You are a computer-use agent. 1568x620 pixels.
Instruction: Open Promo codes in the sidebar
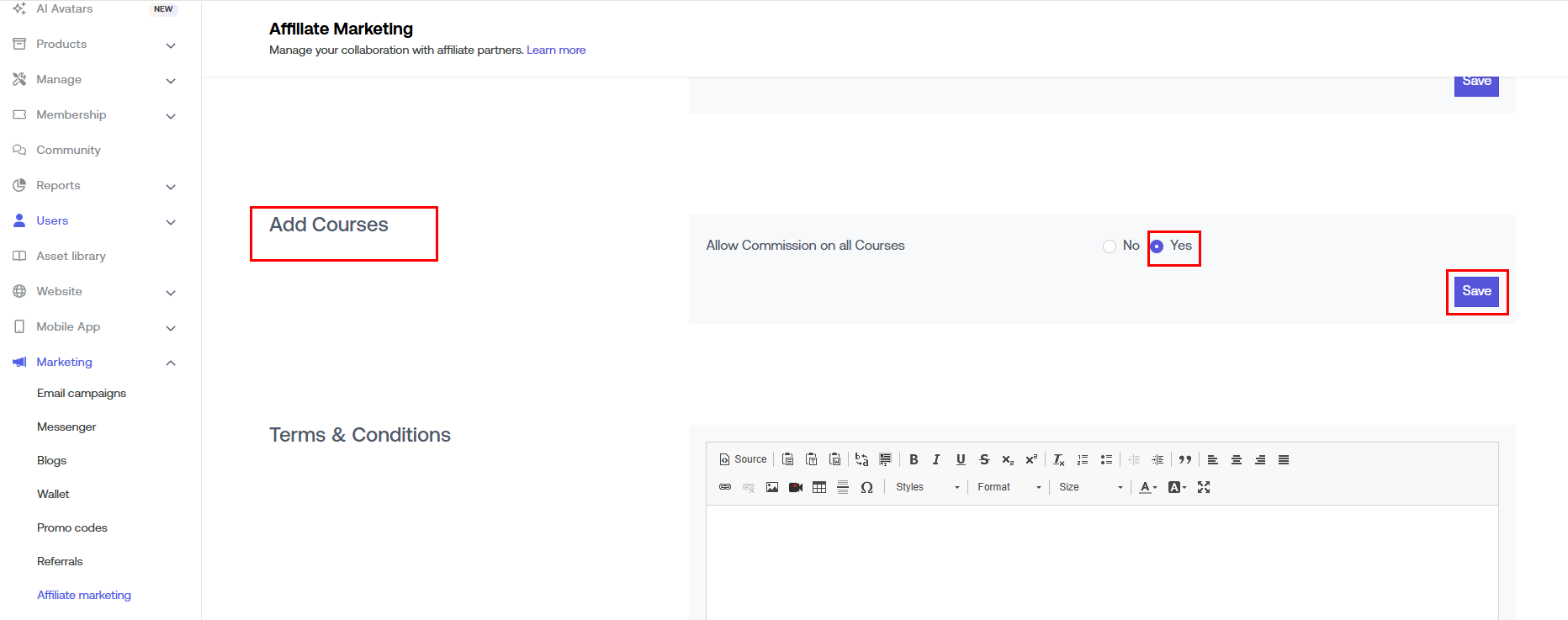[72, 527]
